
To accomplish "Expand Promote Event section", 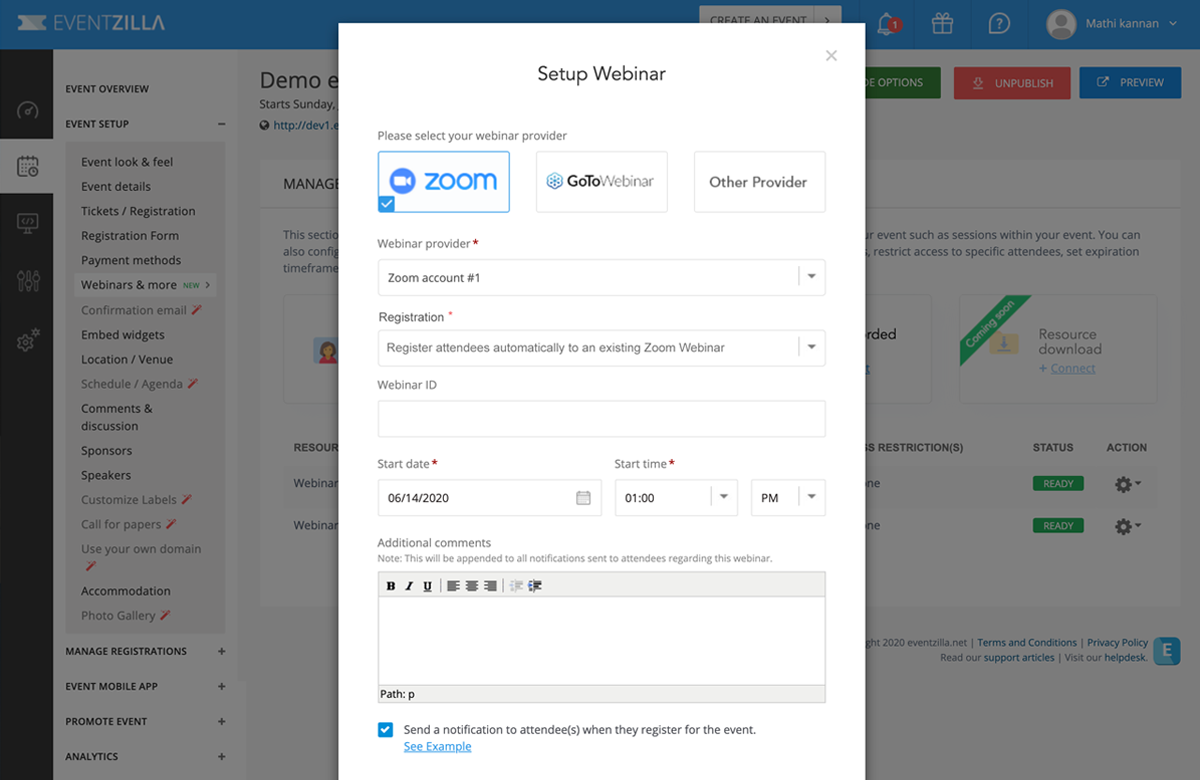I will pos(221,721).
